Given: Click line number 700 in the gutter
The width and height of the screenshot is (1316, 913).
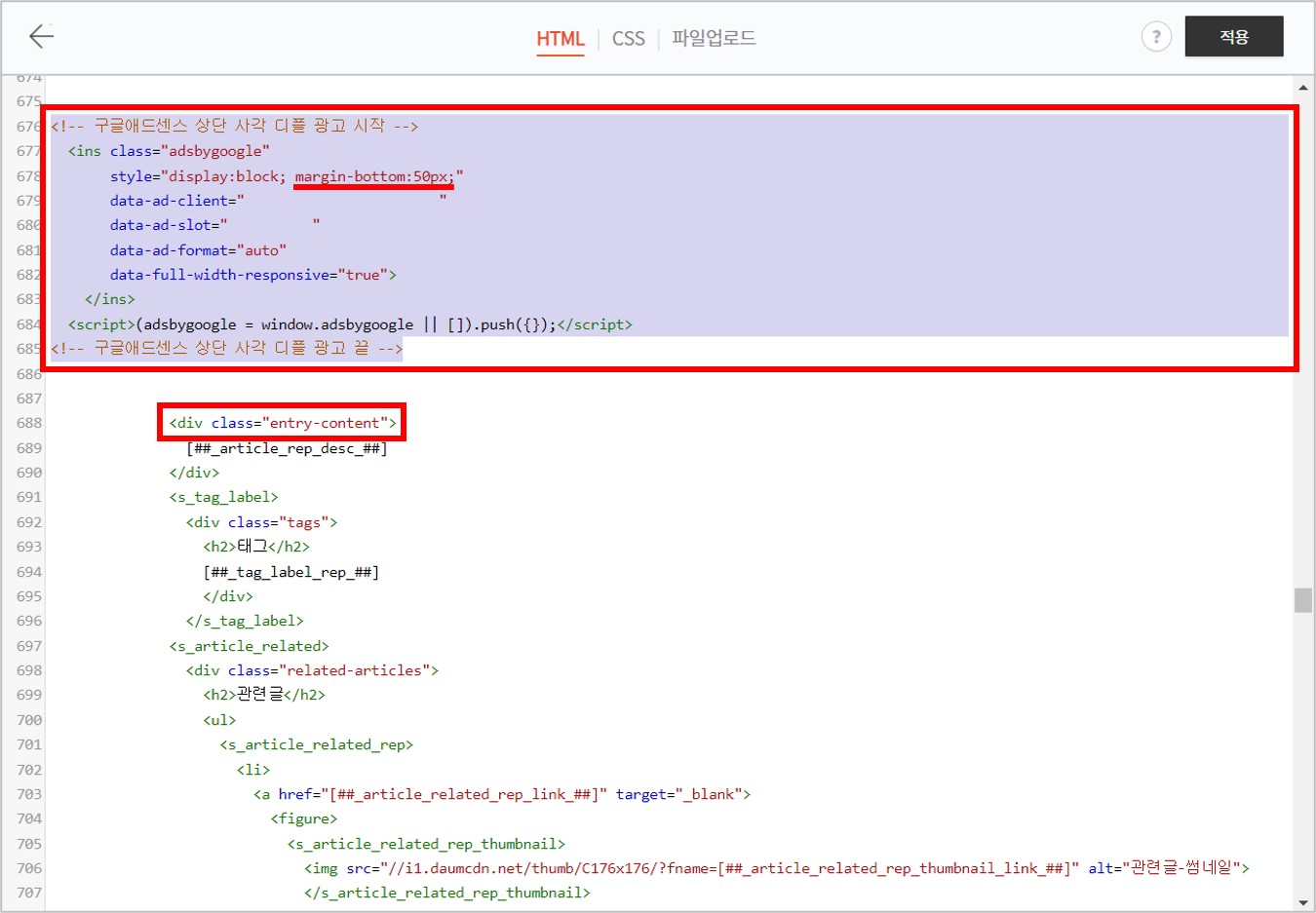Looking at the screenshot, I should (29, 720).
